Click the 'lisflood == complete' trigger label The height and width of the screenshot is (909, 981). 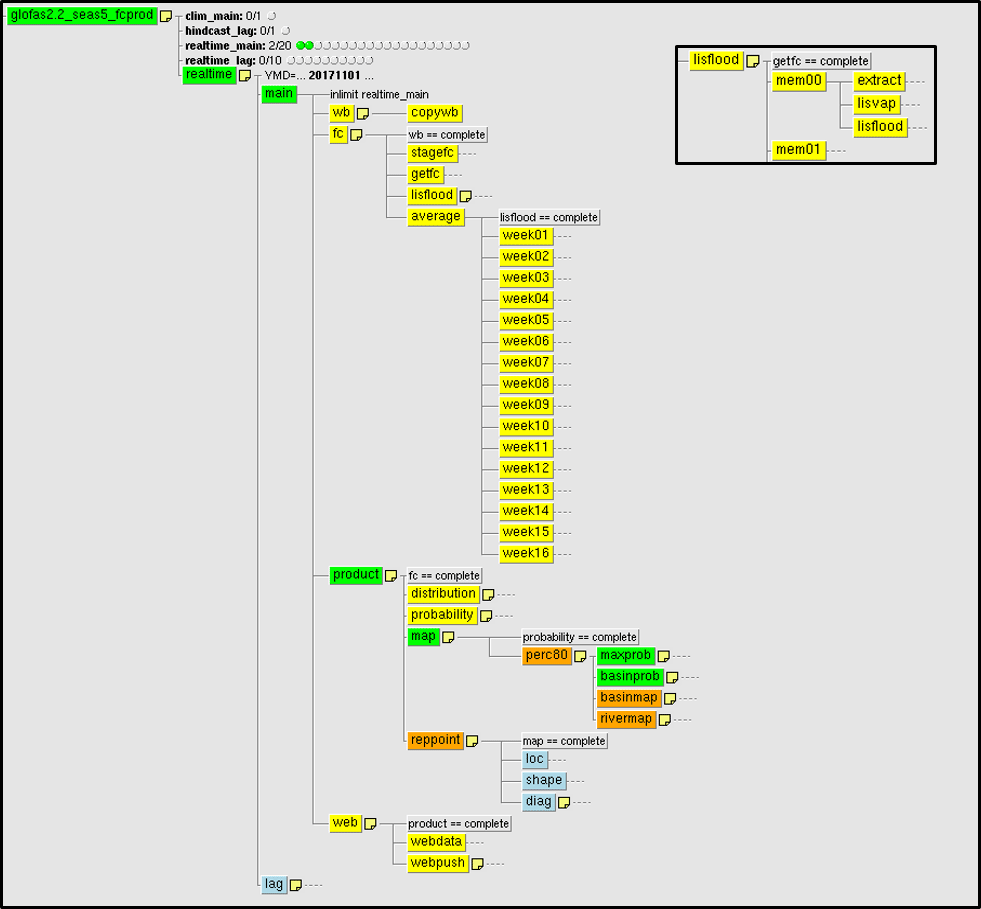pyautogui.click(x=549, y=217)
